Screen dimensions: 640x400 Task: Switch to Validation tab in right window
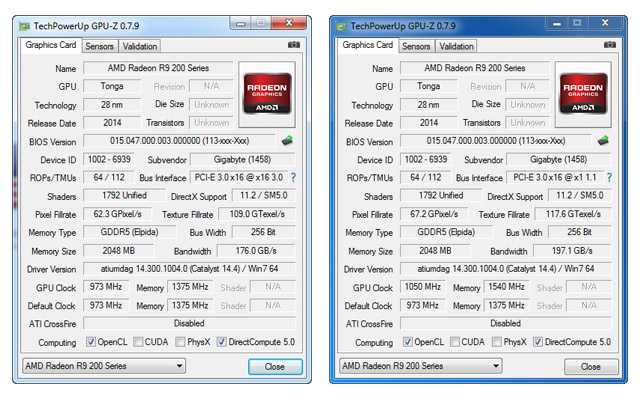(x=456, y=46)
